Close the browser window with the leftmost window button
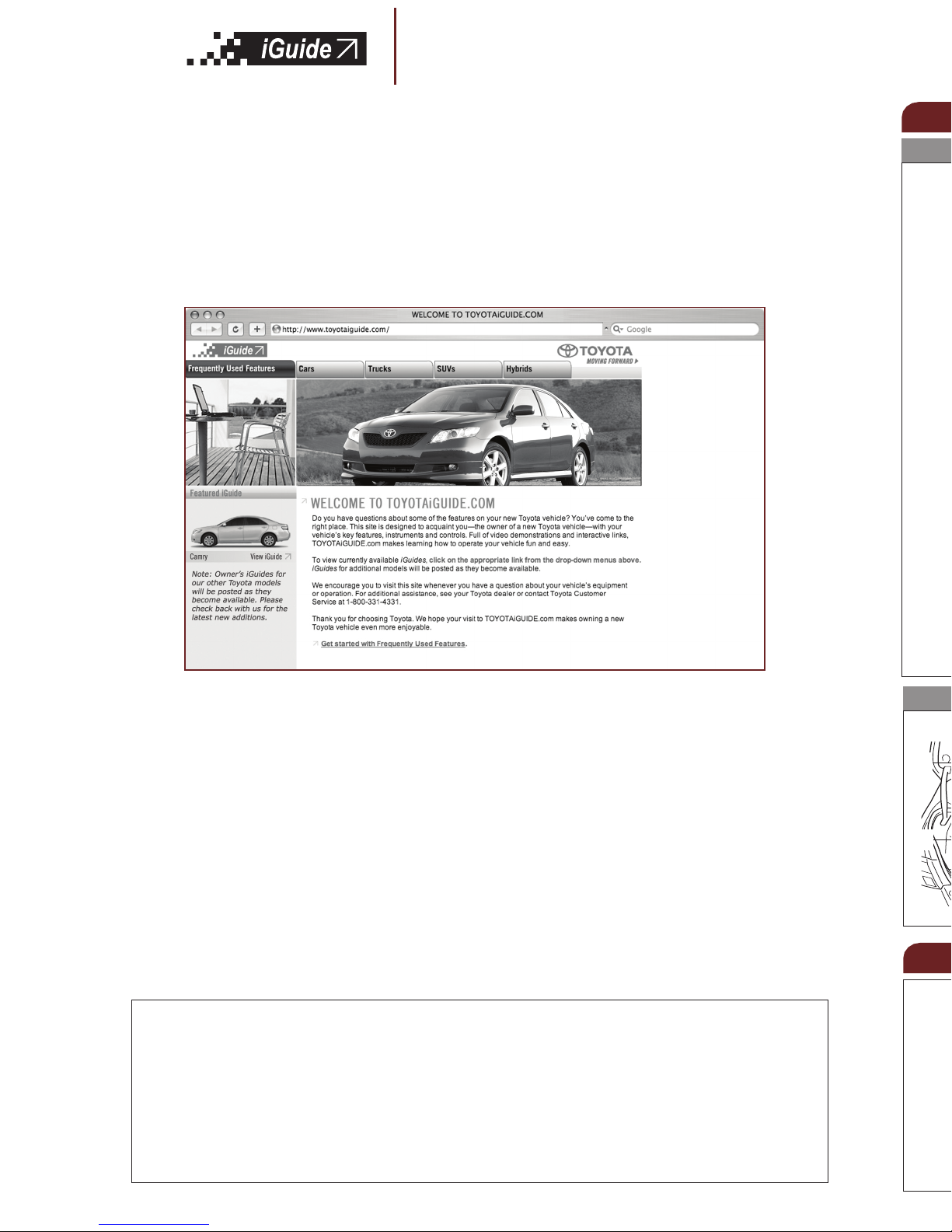Screen dimensions: 952x1232 click(195, 315)
